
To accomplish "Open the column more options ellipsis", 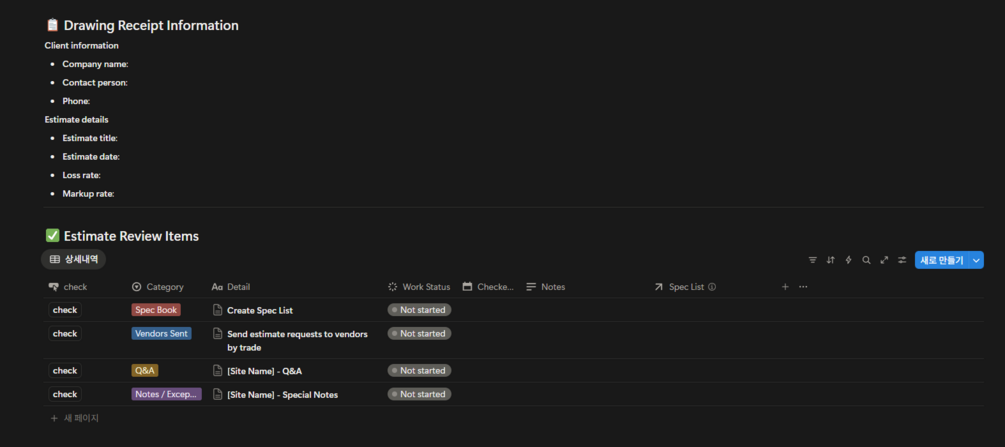I will pos(803,287).
